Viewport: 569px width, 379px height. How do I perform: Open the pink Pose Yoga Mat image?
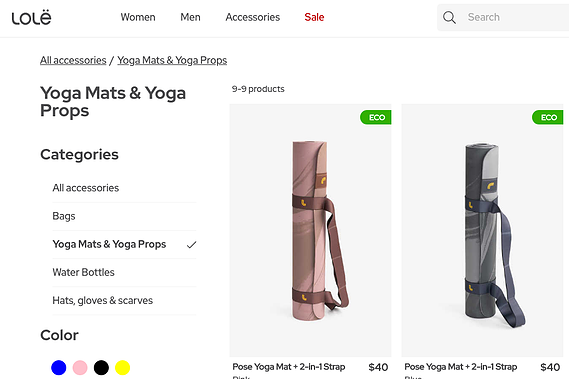click(x=310, y=231)
